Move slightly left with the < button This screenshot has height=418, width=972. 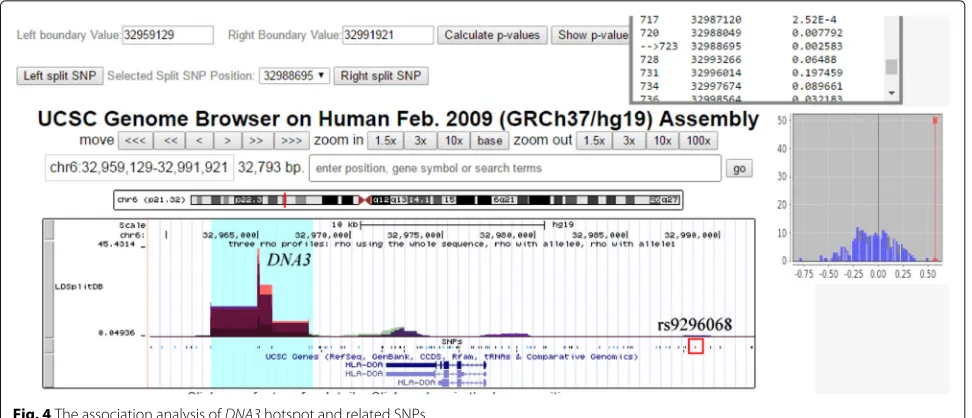tap(199, 141)
